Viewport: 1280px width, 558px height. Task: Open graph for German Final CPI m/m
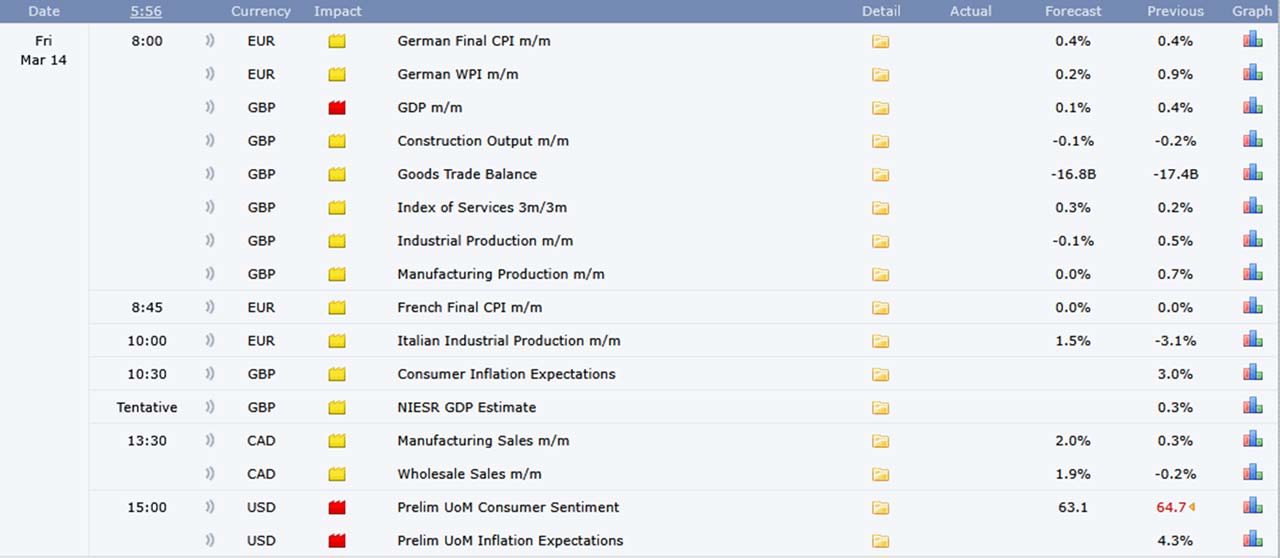[1252, 40]
